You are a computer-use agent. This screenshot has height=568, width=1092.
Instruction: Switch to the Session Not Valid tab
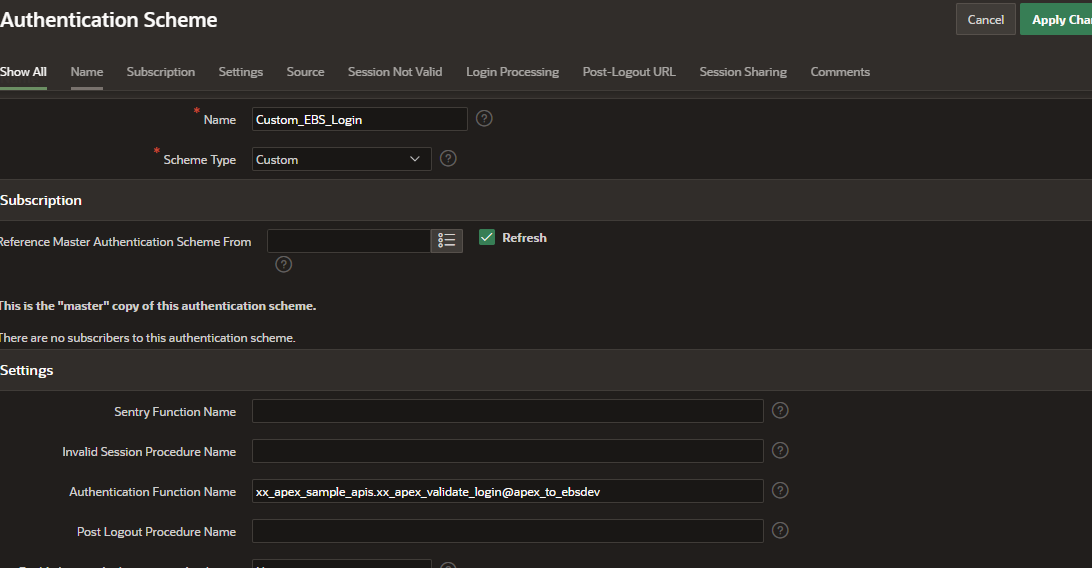pyautogui.click(x=395, y=72)
